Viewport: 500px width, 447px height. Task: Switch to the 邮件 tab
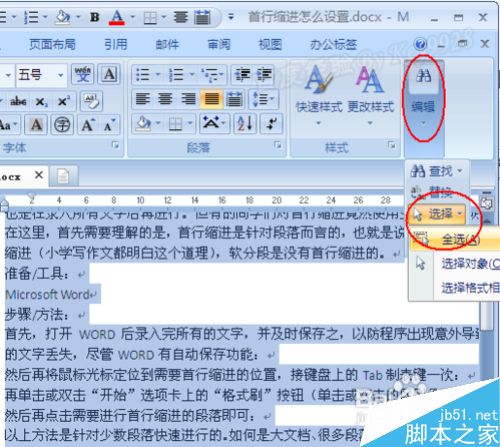167,44
